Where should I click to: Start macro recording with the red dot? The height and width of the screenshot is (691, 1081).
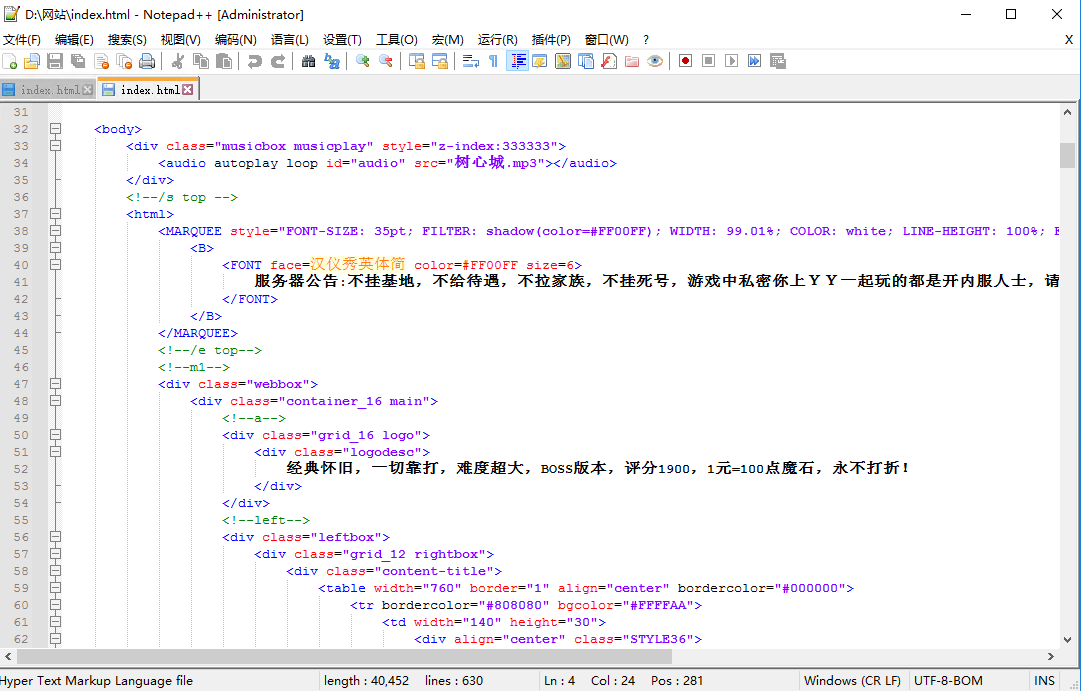685,61
